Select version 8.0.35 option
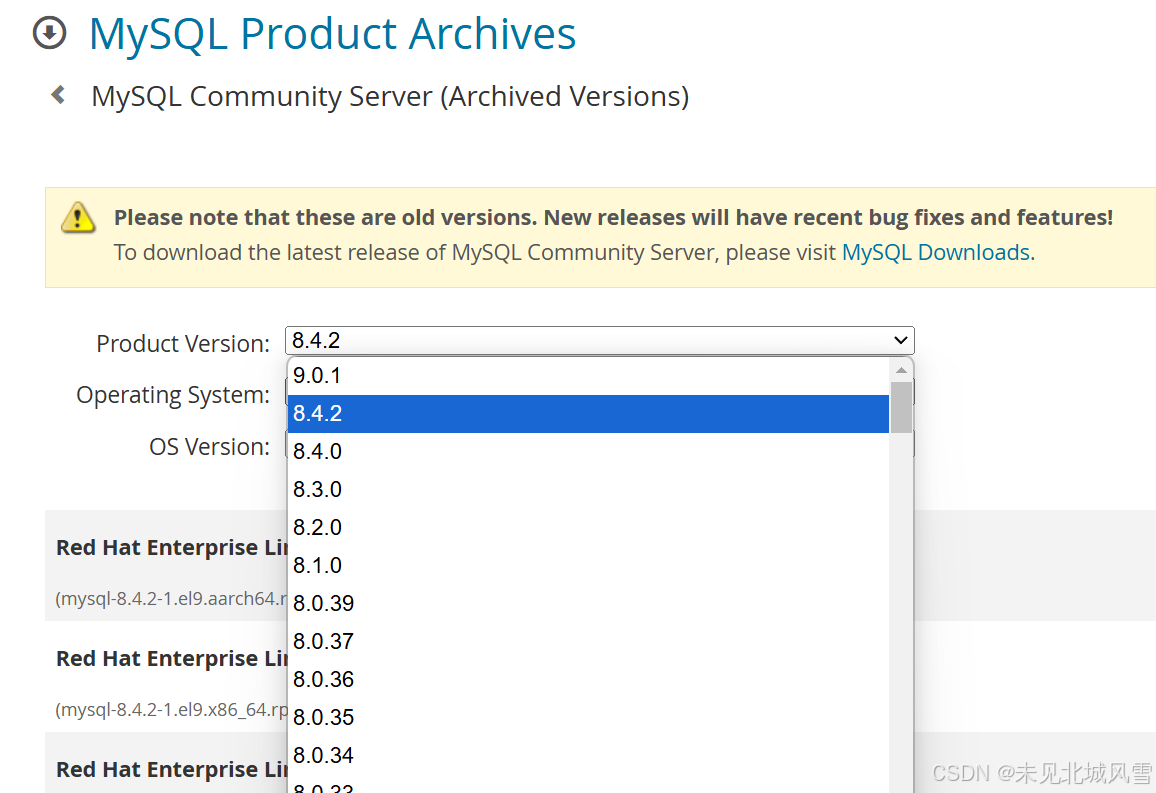The width and height of the screenshot is (1156, 793). tap(588, 717)
